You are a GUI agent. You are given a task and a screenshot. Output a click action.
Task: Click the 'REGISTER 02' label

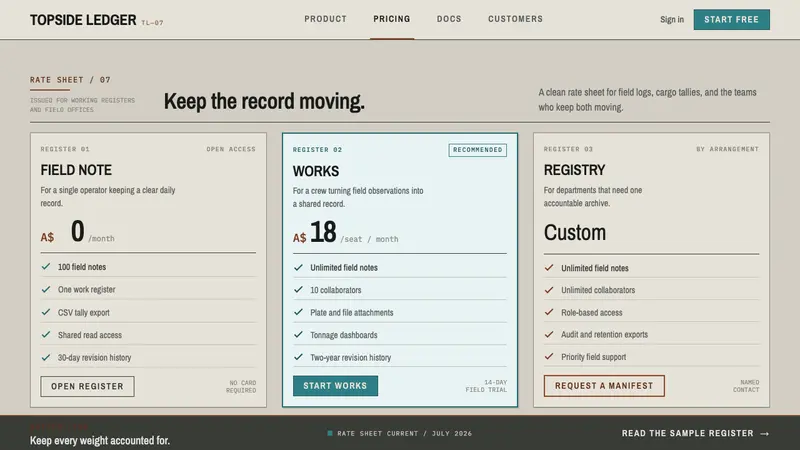click(x=317, y=149)
